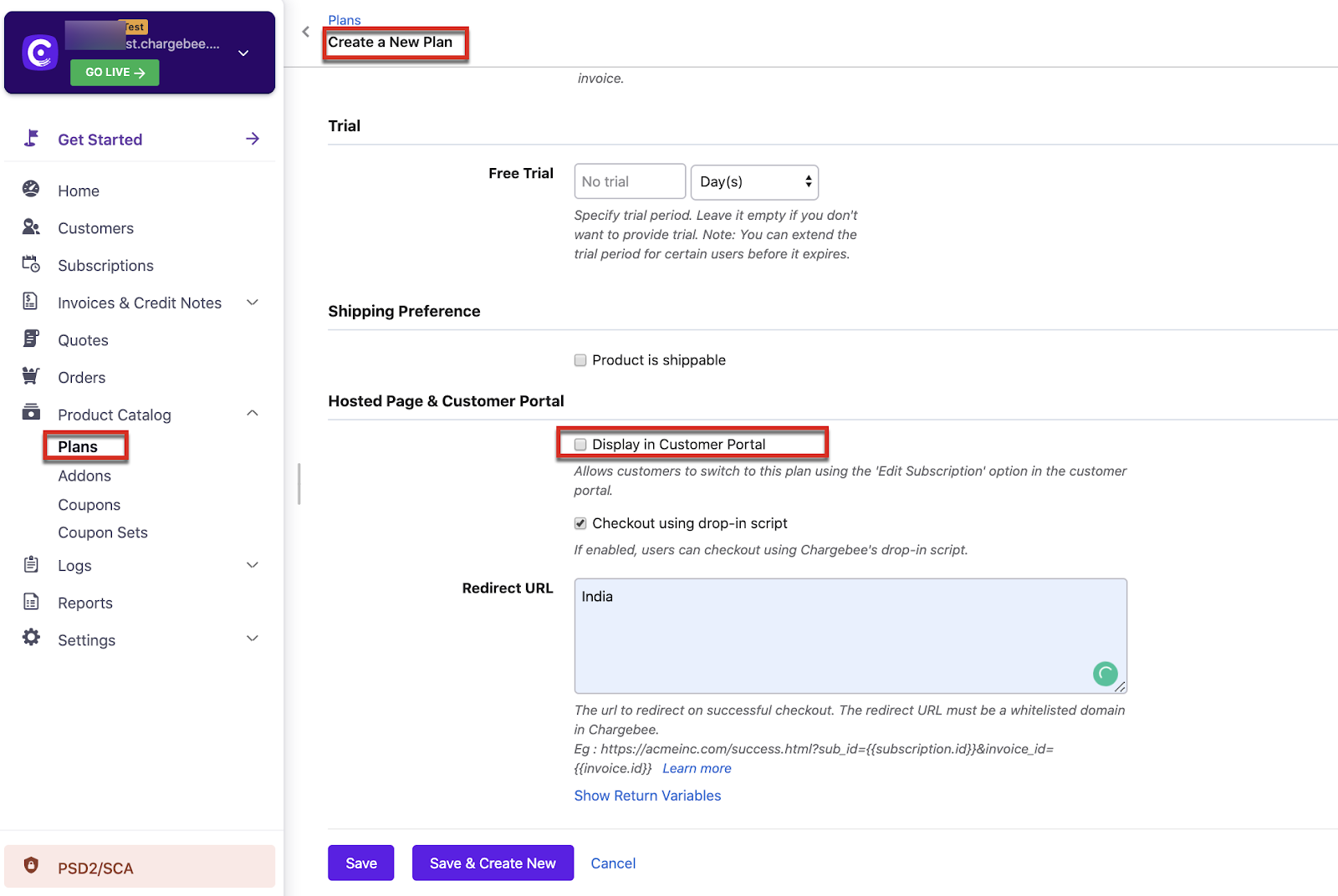Collapse the Product Catalog section

[253, 414]
